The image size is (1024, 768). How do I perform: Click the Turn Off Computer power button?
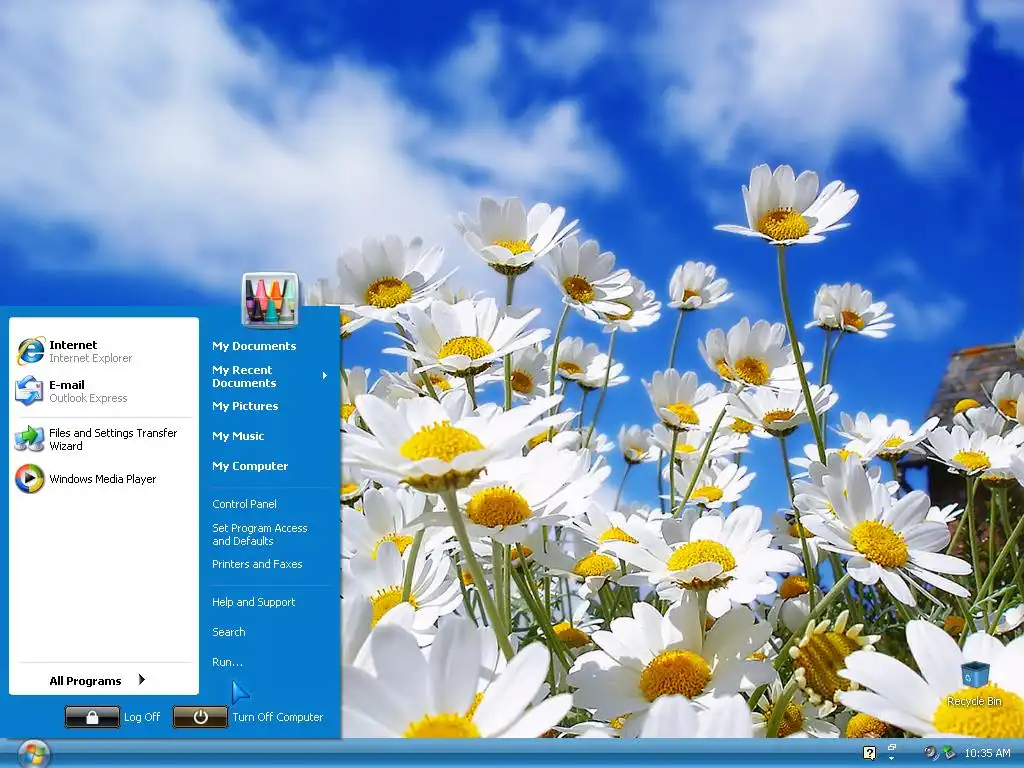[x=200, y=716]
